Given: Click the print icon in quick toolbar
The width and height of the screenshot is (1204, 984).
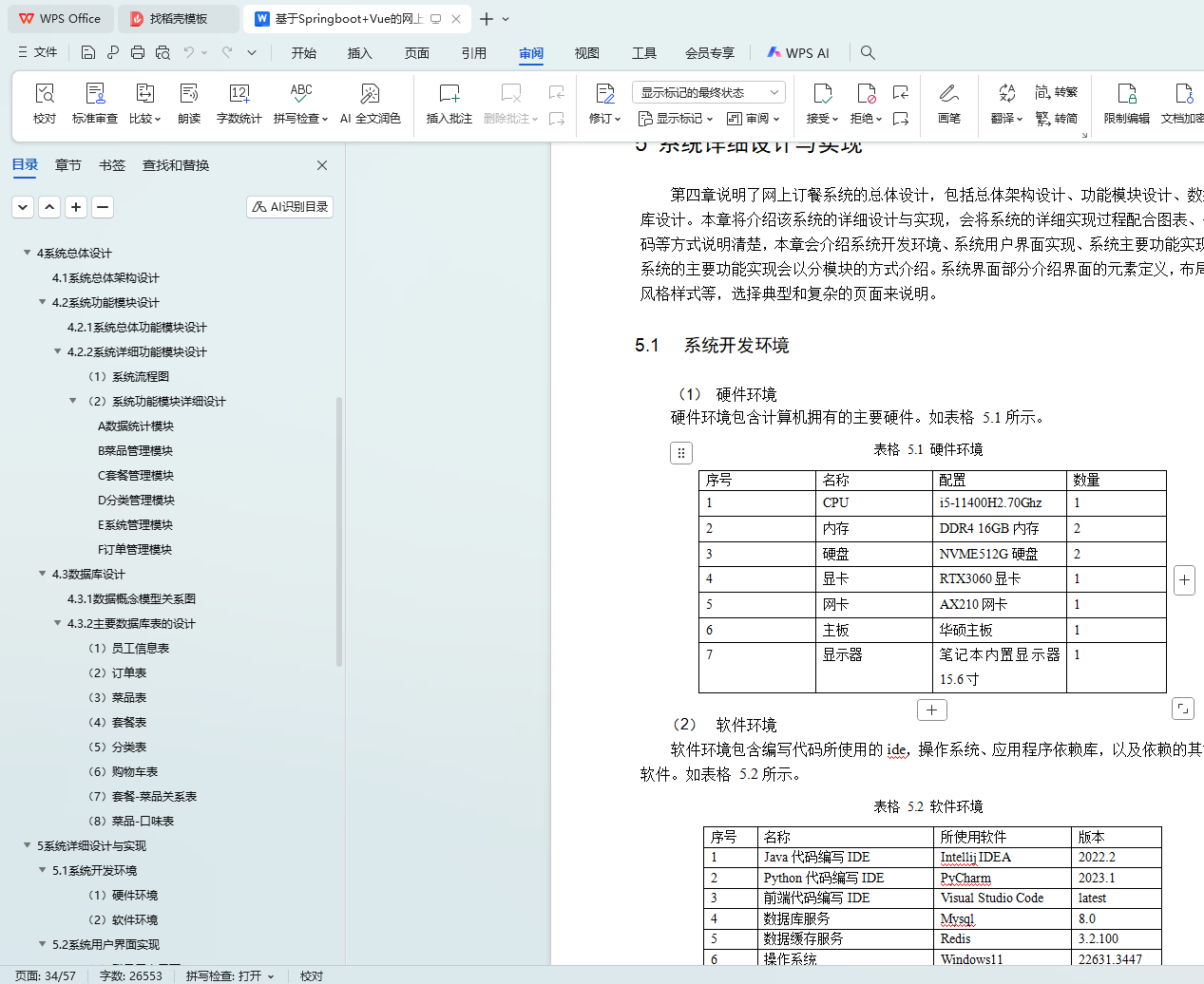Looking at the screenshot, I should pyautogui.click(x=138, y=52).
